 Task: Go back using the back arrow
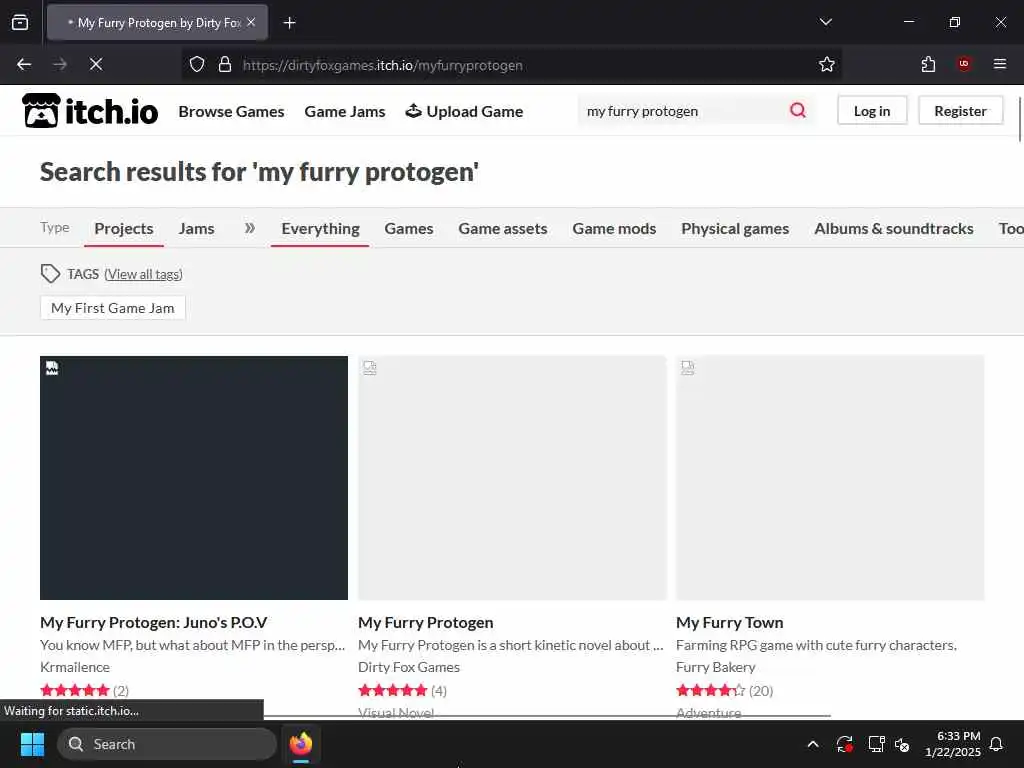coord(24,64)
